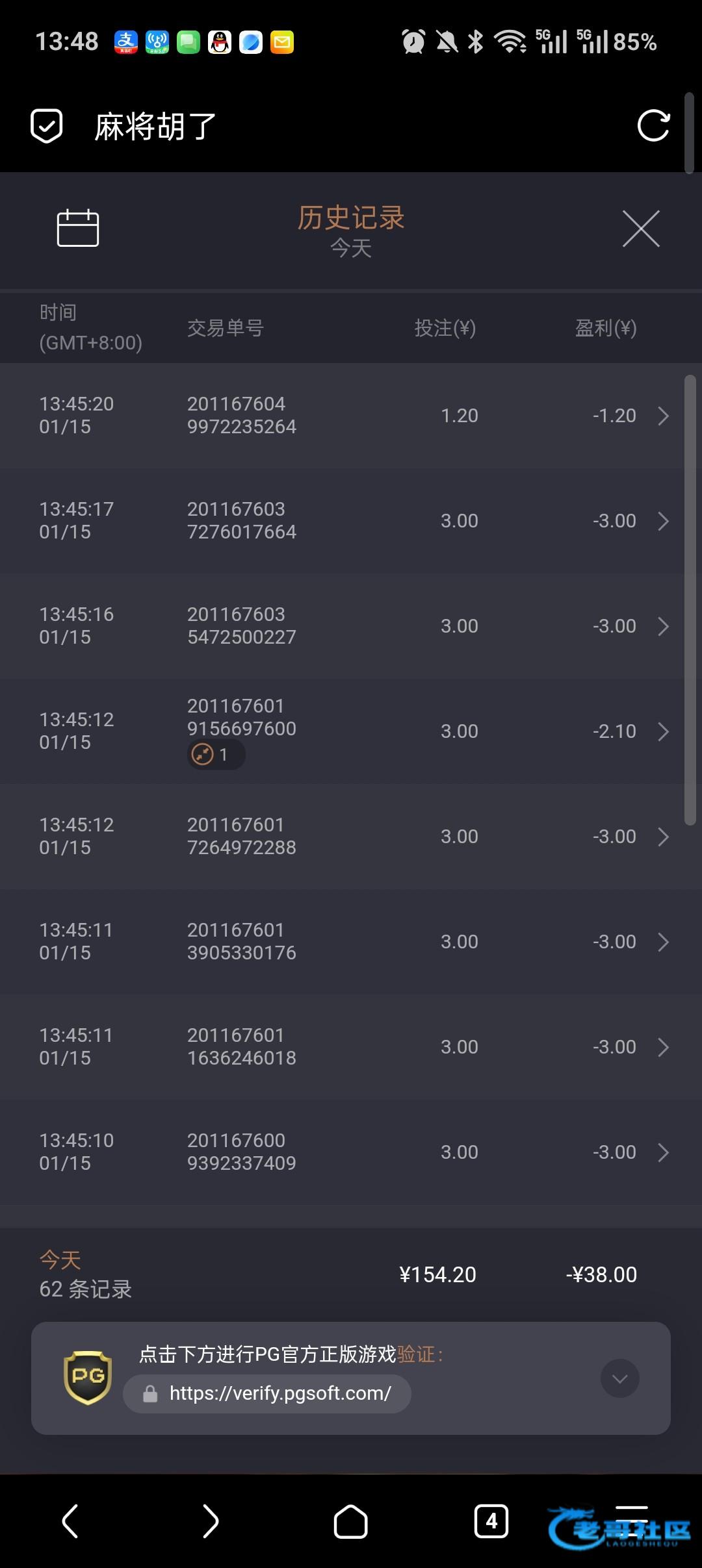
Task: Expand details of transaction 5472500227
Action: click(663, 626)
